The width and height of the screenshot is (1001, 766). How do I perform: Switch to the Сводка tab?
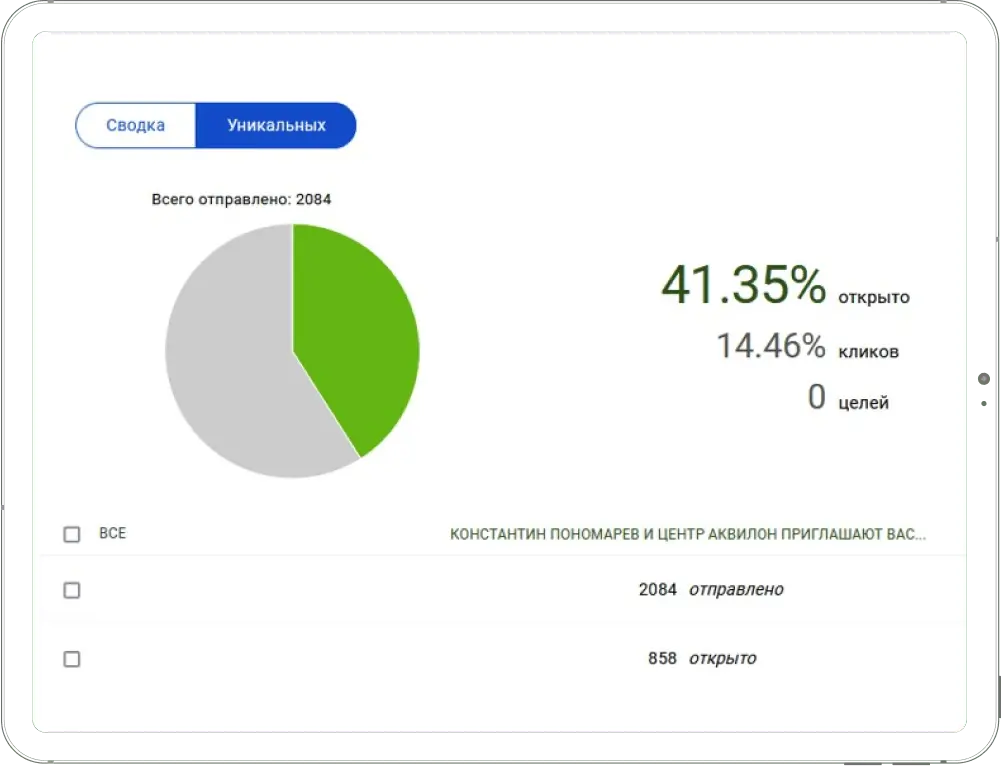coord(136,126)
